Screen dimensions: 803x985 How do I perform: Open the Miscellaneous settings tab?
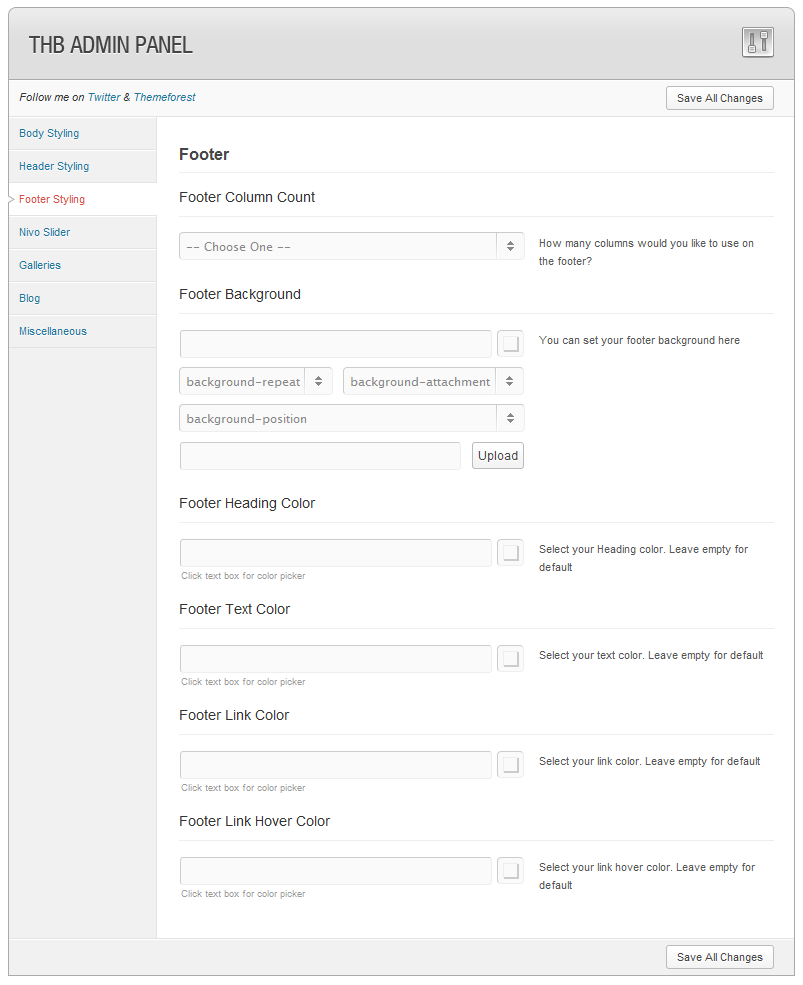(x=53, y=331)
